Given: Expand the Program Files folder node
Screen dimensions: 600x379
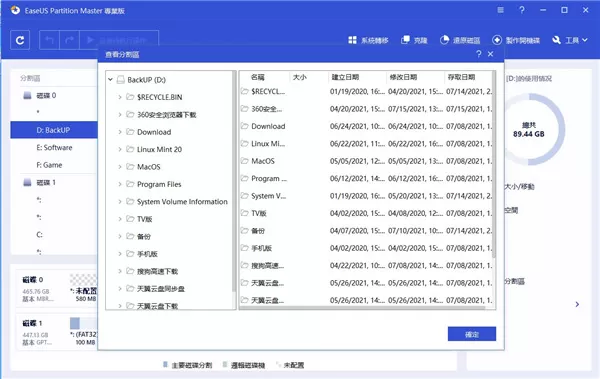Looking at the screenshot, I should coord(120,184).
